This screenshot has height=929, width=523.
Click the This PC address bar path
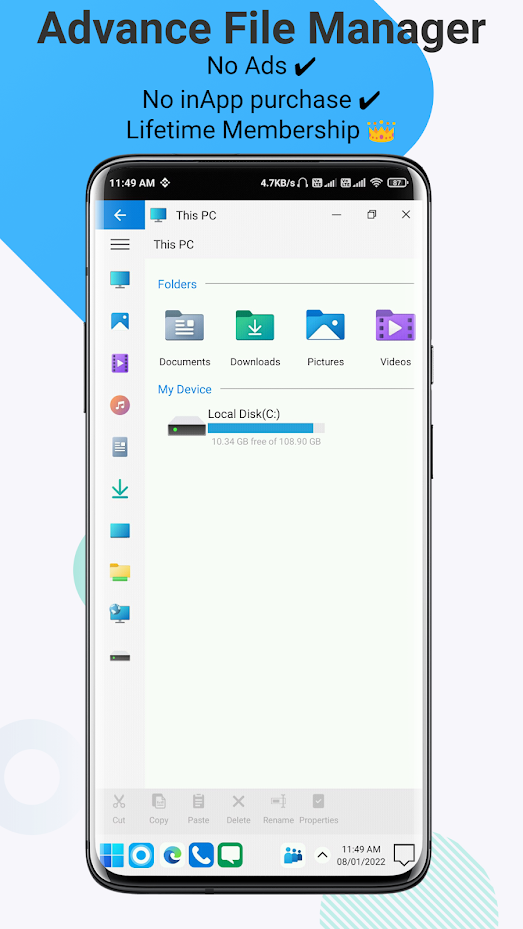click(x=174, y=244)
